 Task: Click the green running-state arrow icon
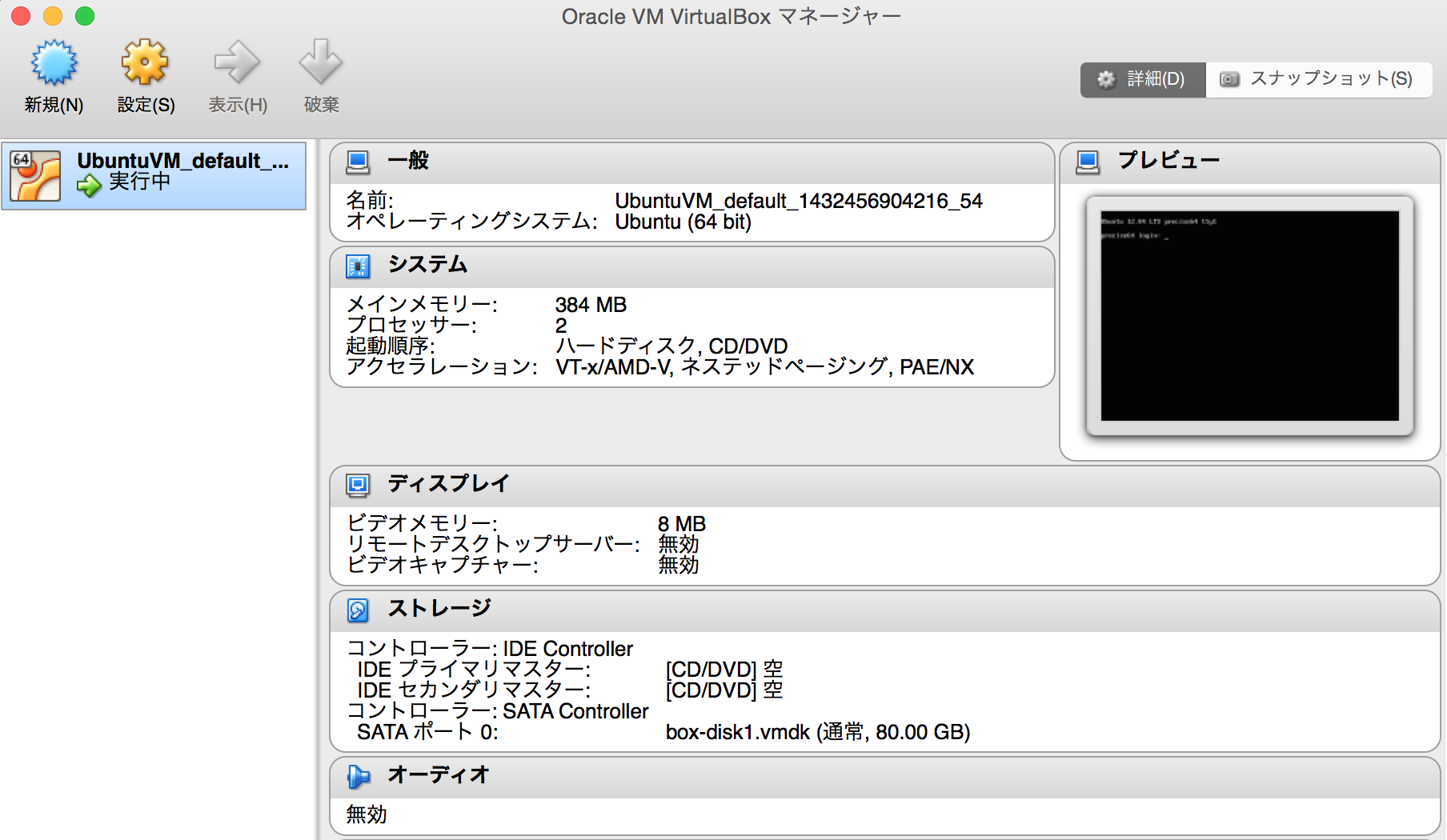click(89, 185)
